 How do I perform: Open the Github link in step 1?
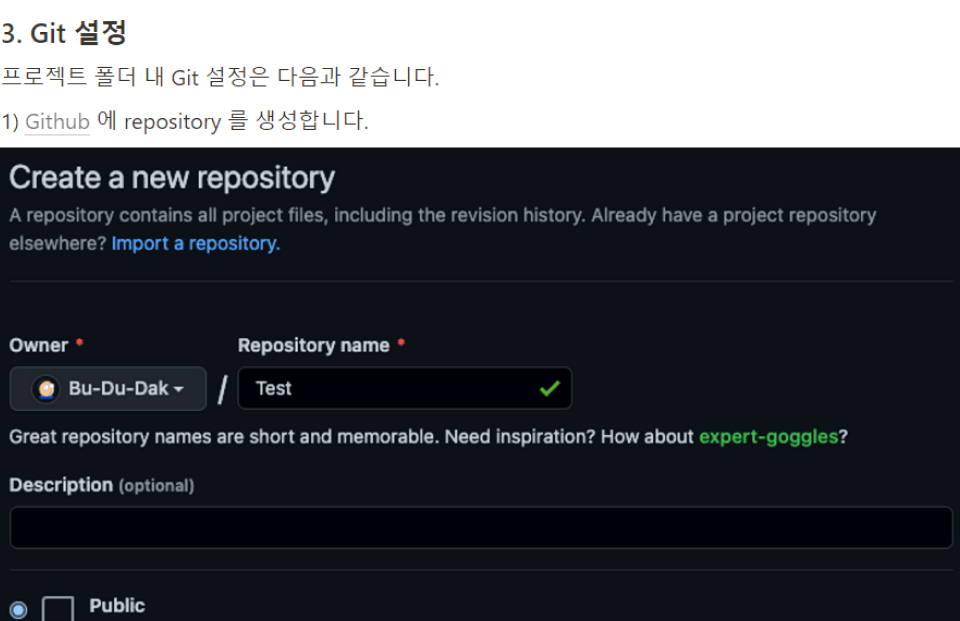(x=58, y=121)
